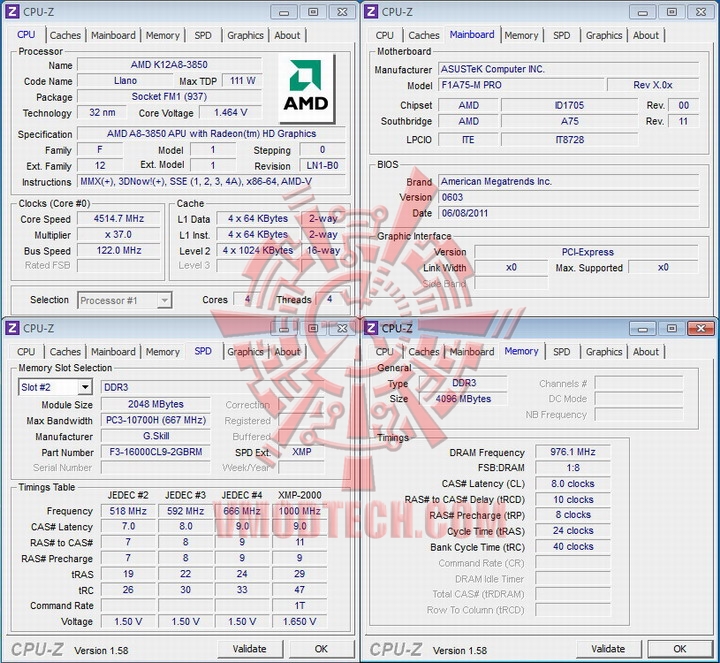This screenshot has width=720, height=663.
Task: Close the Memory window with the red X
Action: [701, 328]
